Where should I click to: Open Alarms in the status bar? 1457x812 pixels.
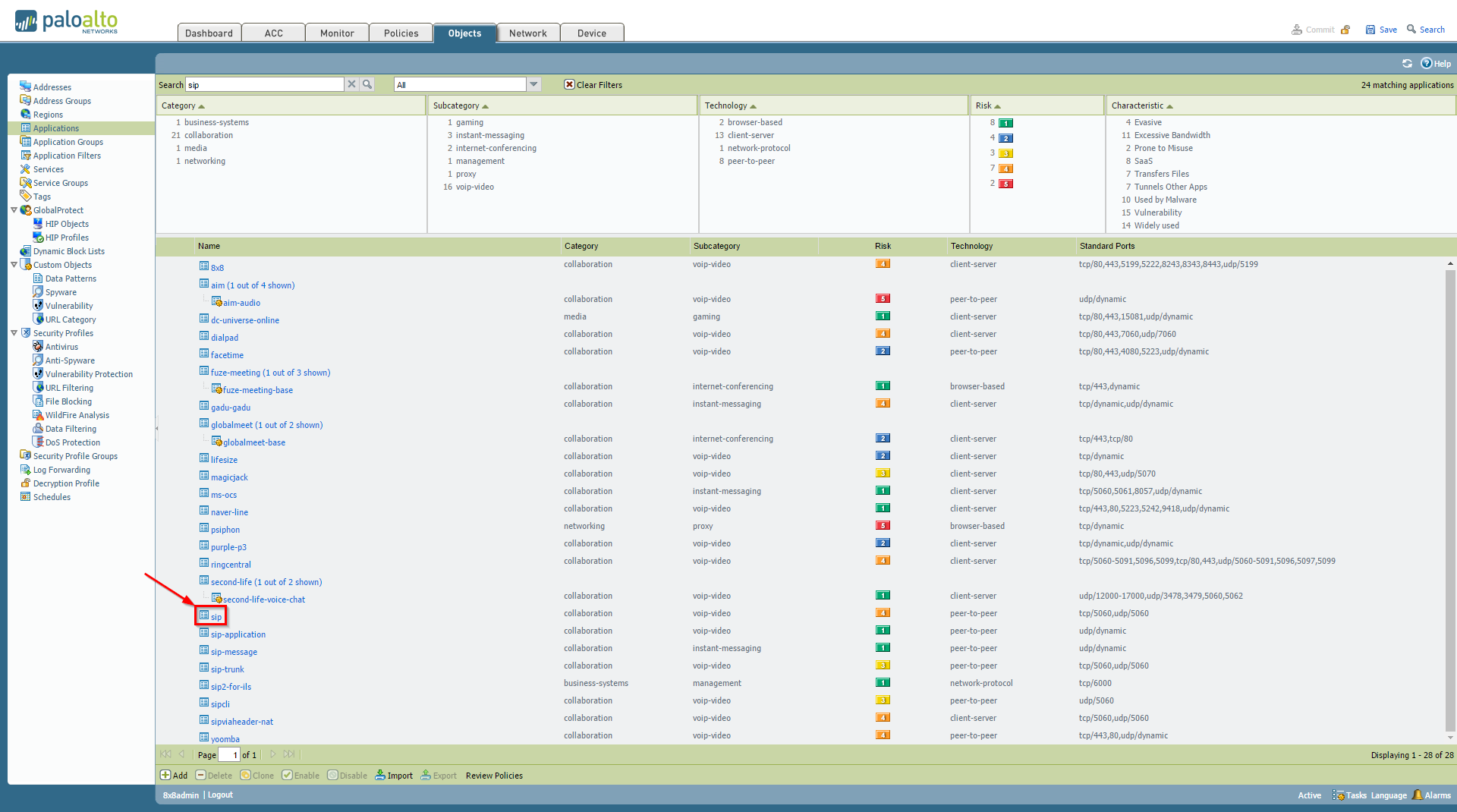tap(1431, 795)
